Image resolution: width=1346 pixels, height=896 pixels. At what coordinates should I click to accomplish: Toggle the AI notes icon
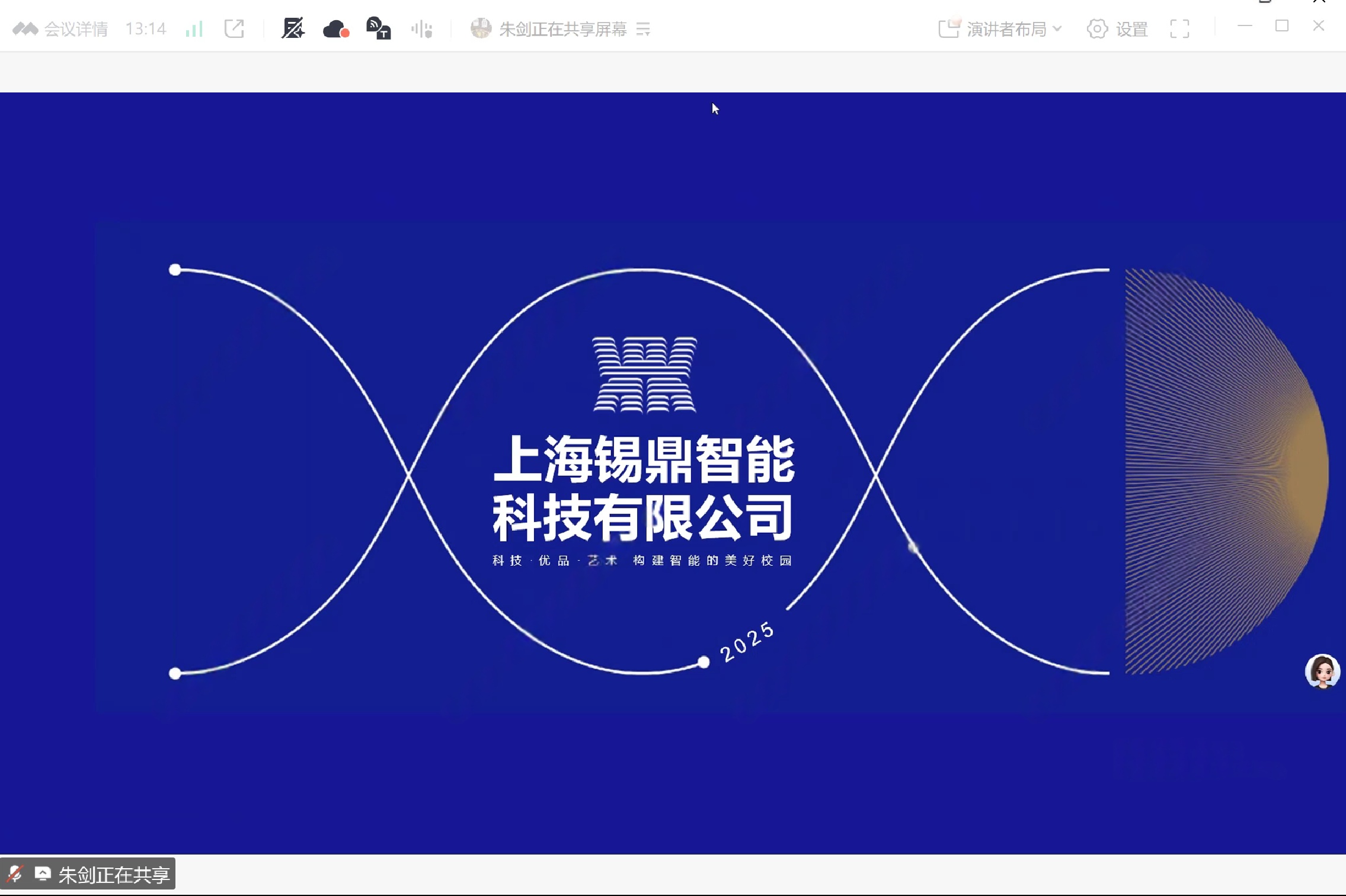tap(293, 28)
